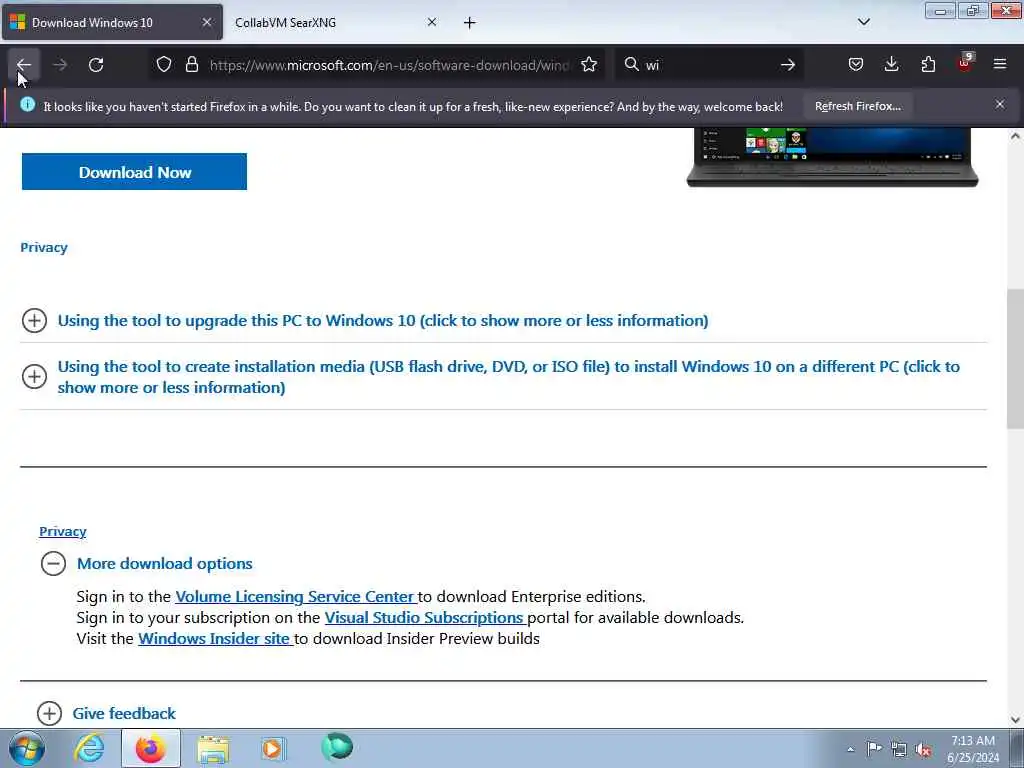The image size is (1024, 768).
Task: Click the scrollbar down arrow
Action: coord(1015,720)
